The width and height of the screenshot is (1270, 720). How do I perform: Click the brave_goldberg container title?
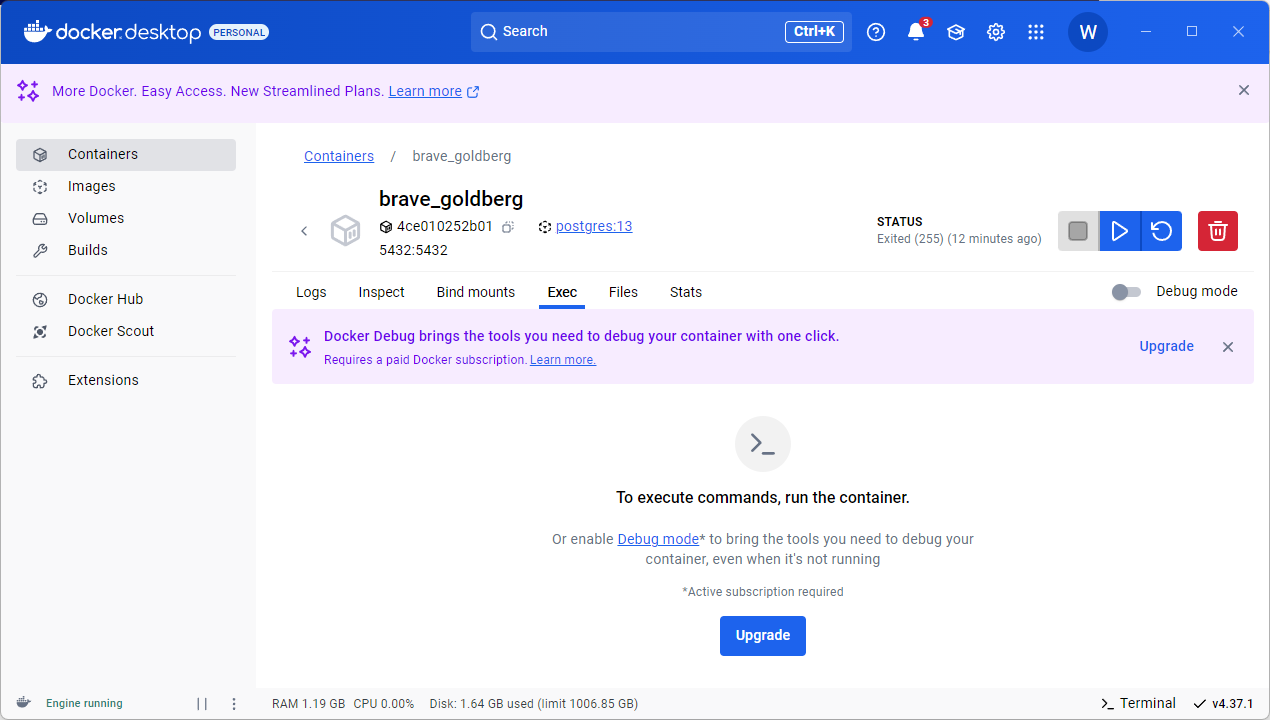(451, 198)
